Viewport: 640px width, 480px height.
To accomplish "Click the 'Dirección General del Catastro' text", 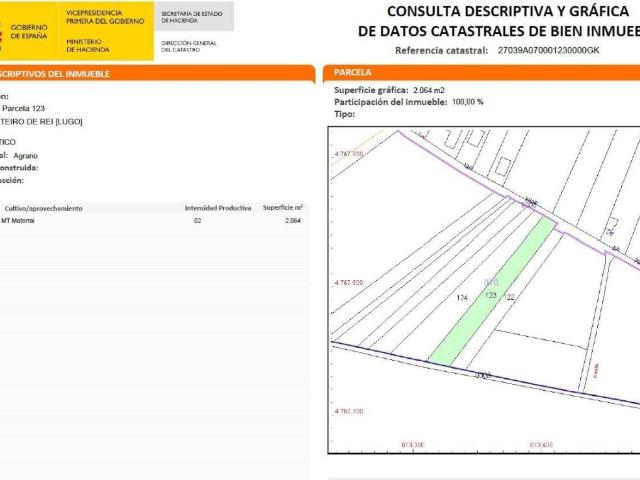I will tap(189, 46).
